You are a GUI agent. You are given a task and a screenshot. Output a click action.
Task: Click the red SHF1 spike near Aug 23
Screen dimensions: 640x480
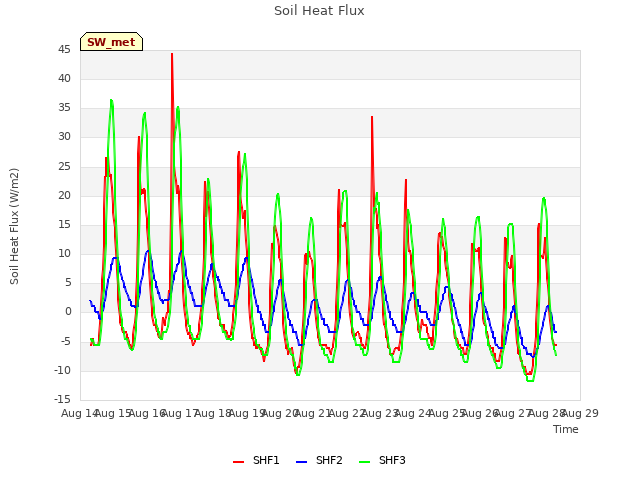coord(372,118)
